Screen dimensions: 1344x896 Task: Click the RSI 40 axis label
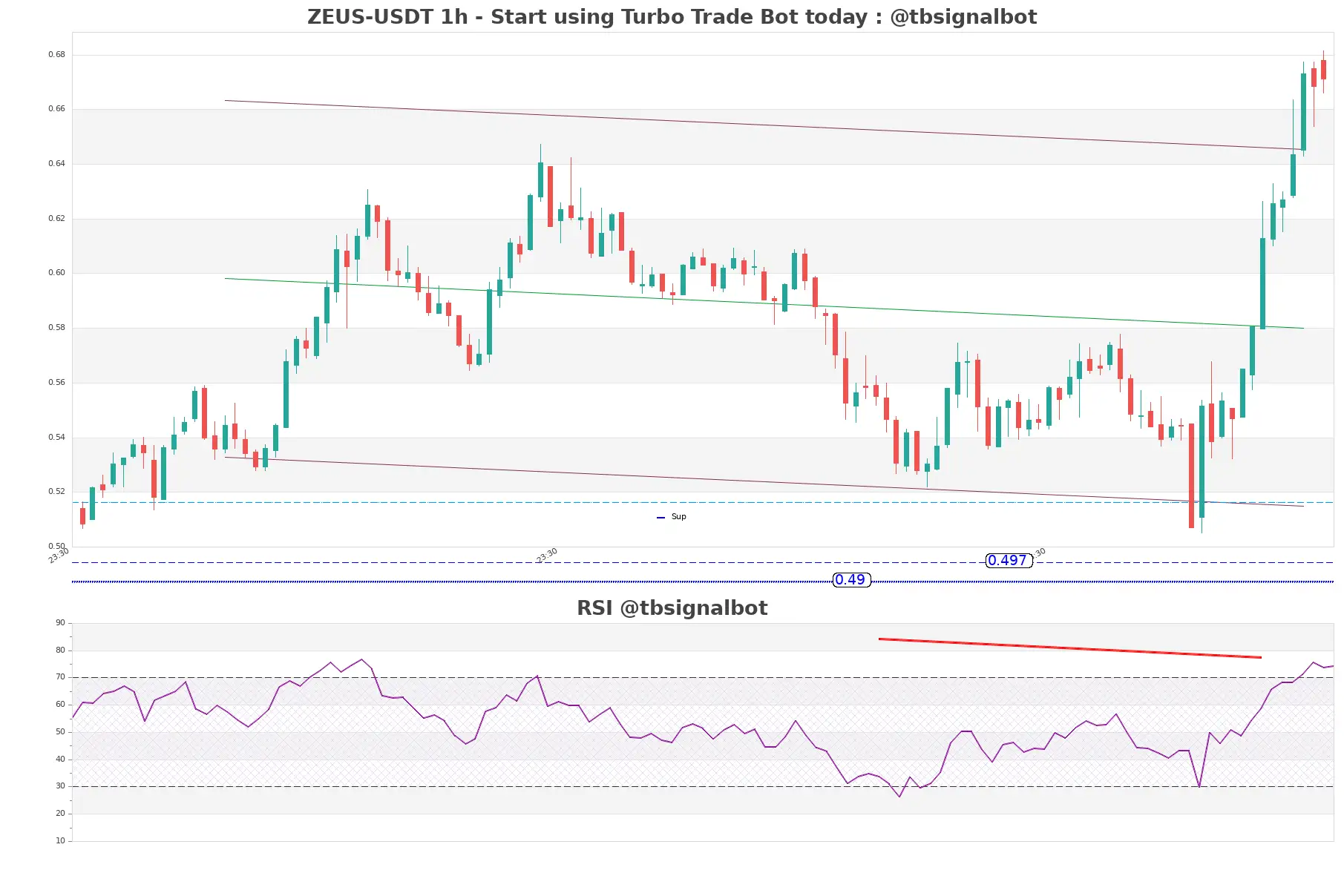point(60,759)
